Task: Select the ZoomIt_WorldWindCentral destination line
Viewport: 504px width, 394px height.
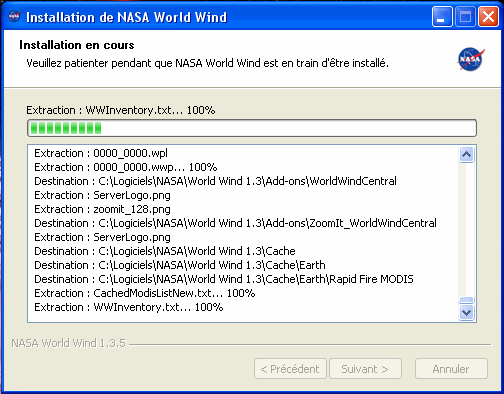Action: [x=235, y=223]
